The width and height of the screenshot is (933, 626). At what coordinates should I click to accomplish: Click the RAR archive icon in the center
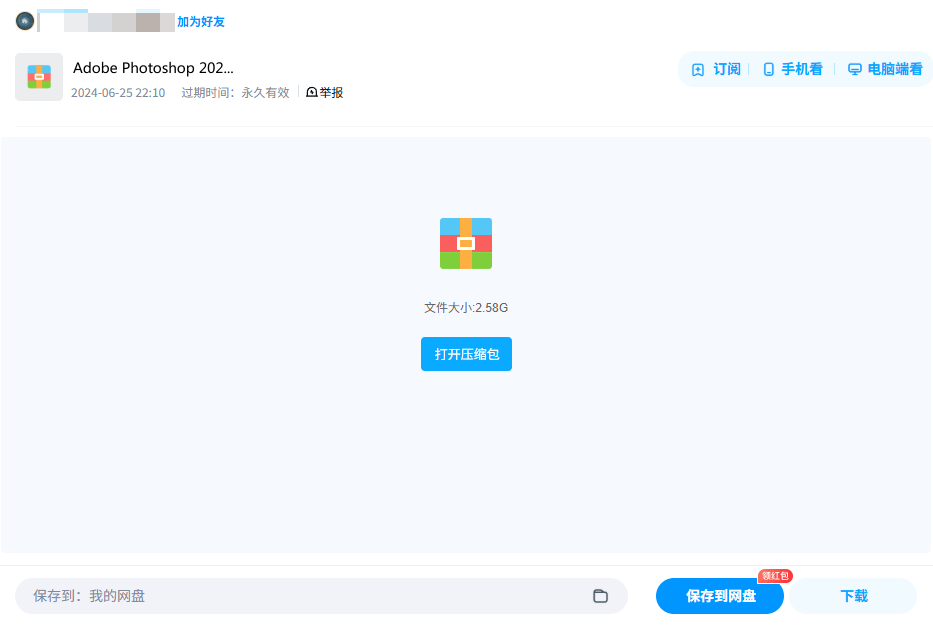(465, 243)
